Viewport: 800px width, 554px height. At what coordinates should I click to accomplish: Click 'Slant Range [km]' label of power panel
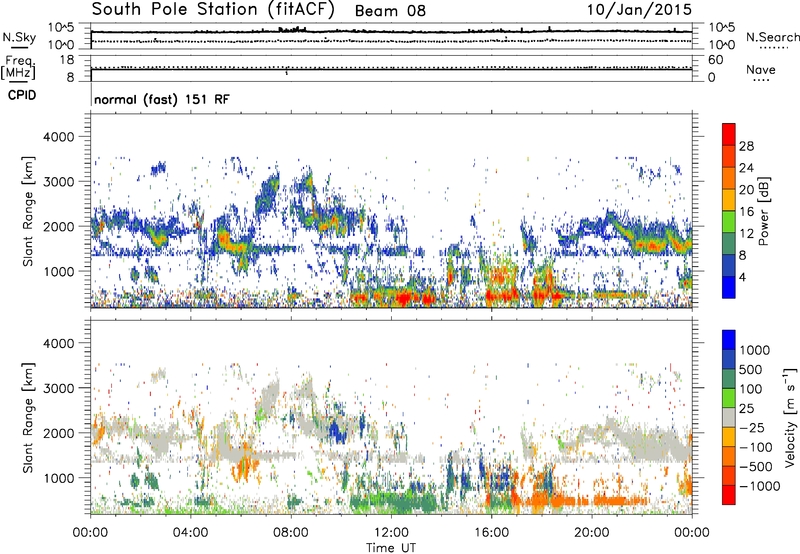[28, 211]
